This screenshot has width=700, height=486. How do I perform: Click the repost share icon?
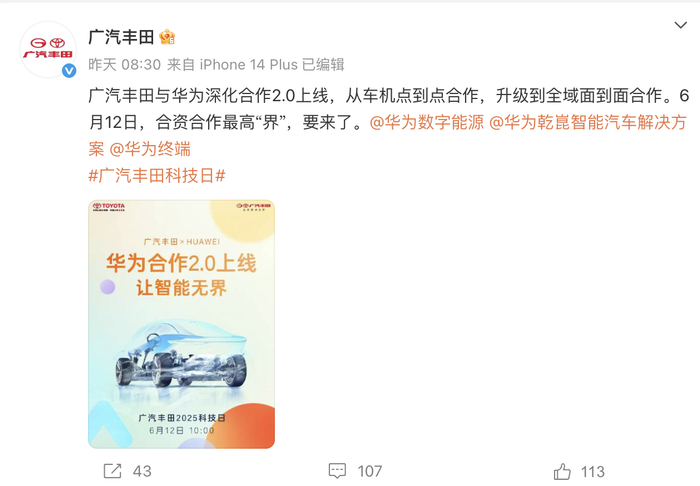(x=112, y=471)
